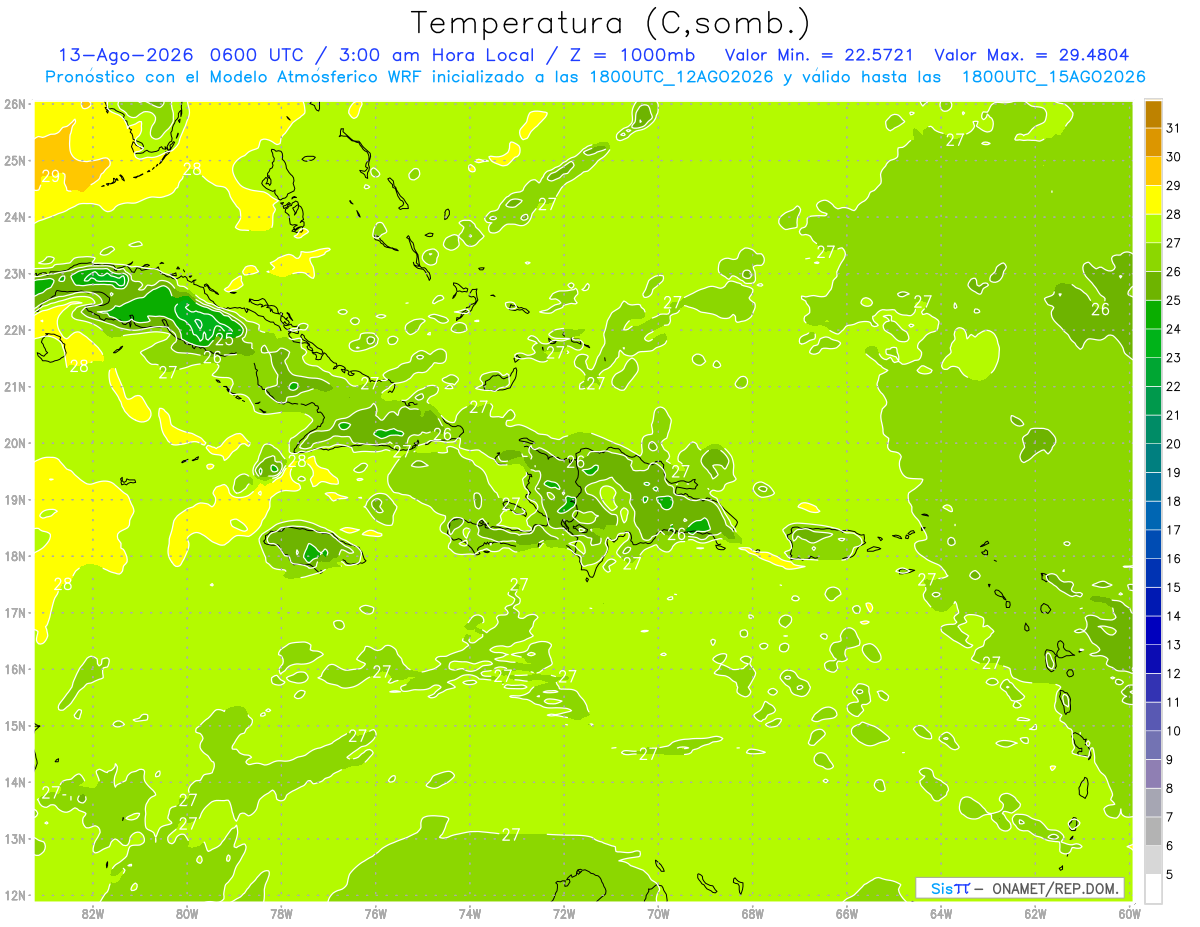Select the gray swatch between legend 7 and 8

(1153, 802)
